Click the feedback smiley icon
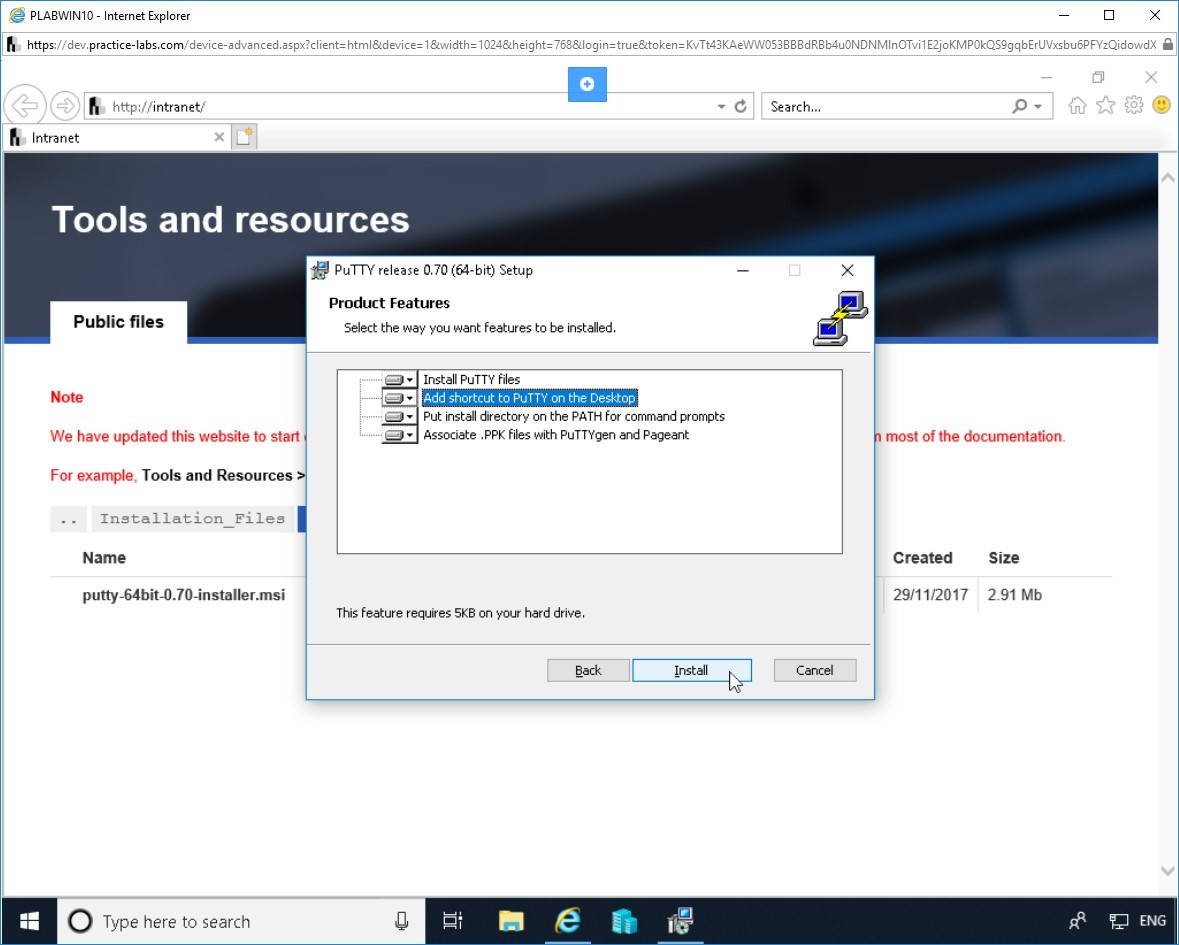The width and height of the screenshot is (1179, 945). [x=1162, y=105]
